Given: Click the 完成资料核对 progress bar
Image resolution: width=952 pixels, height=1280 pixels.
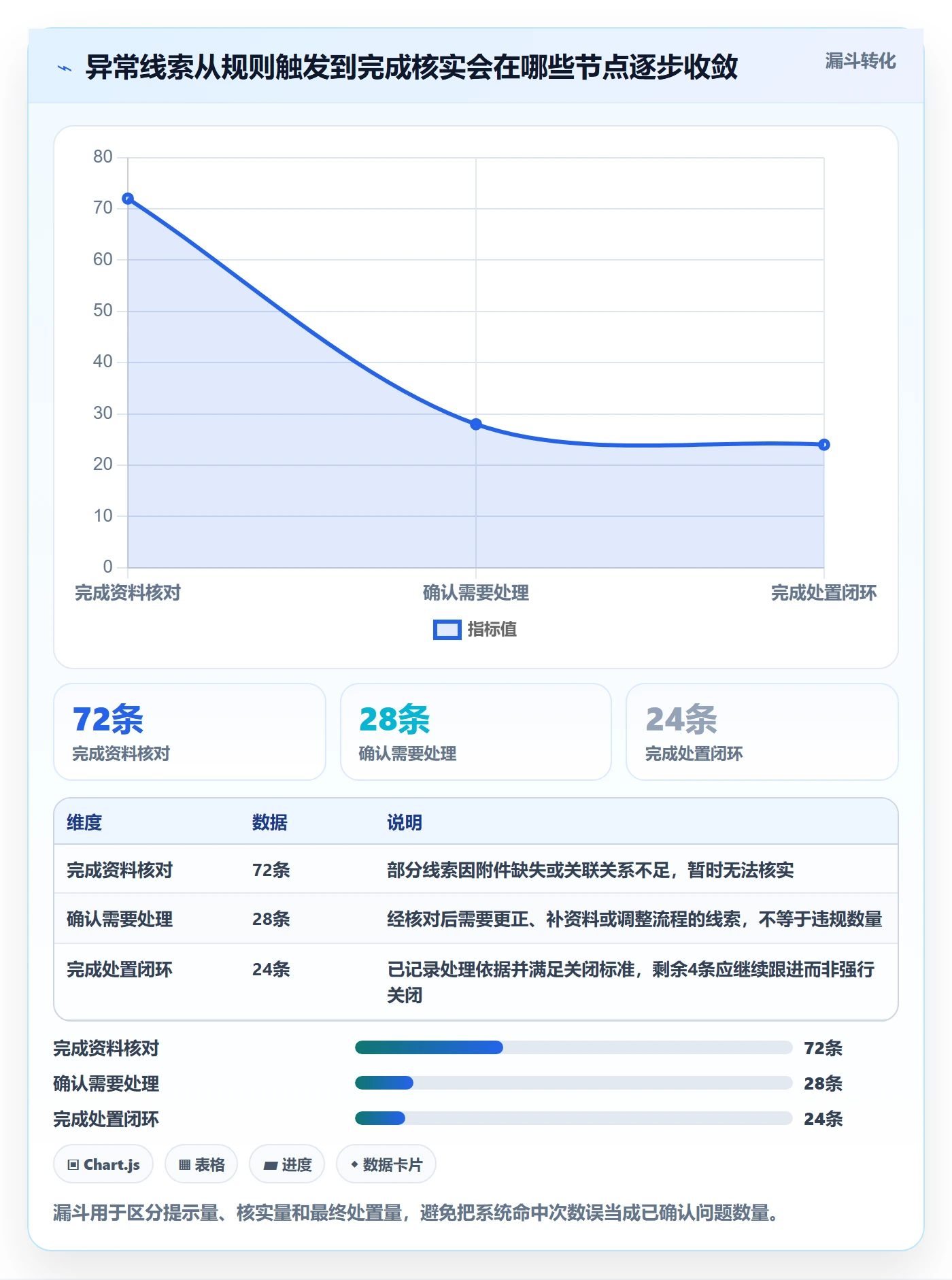Looking at the screenshot, I should coord(574,1047).
